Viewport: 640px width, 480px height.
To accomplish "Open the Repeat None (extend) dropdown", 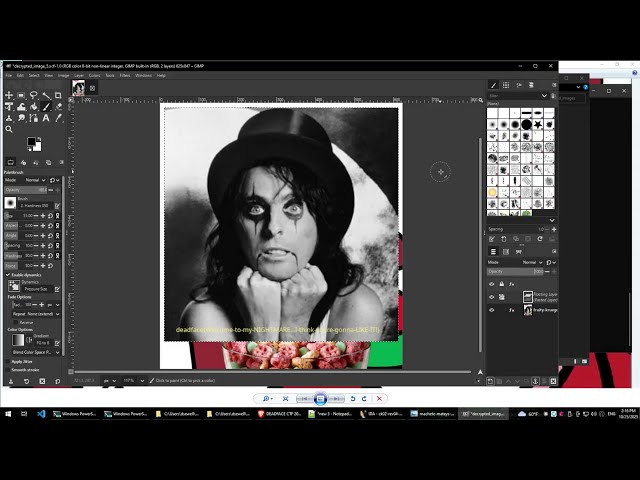I will [36, 314].
